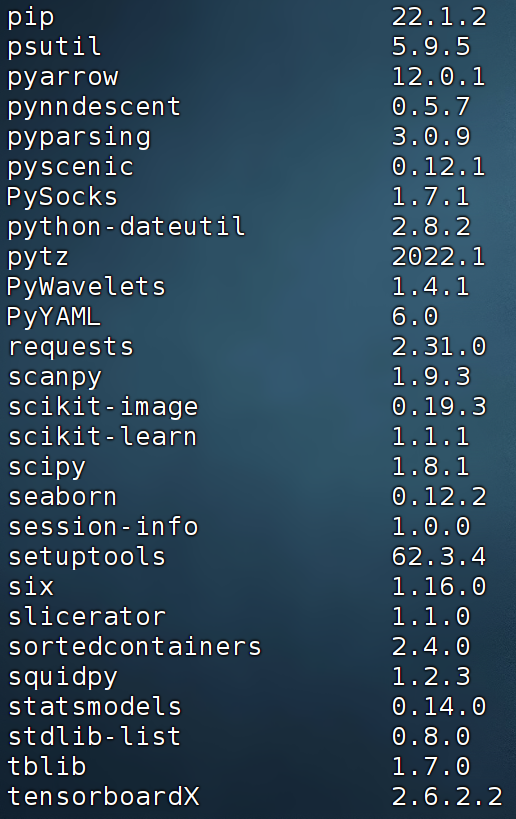Viewport: 516px width, 819px height.
Task: Click the stdlib-list version 0.8.0
Action: 431,736
